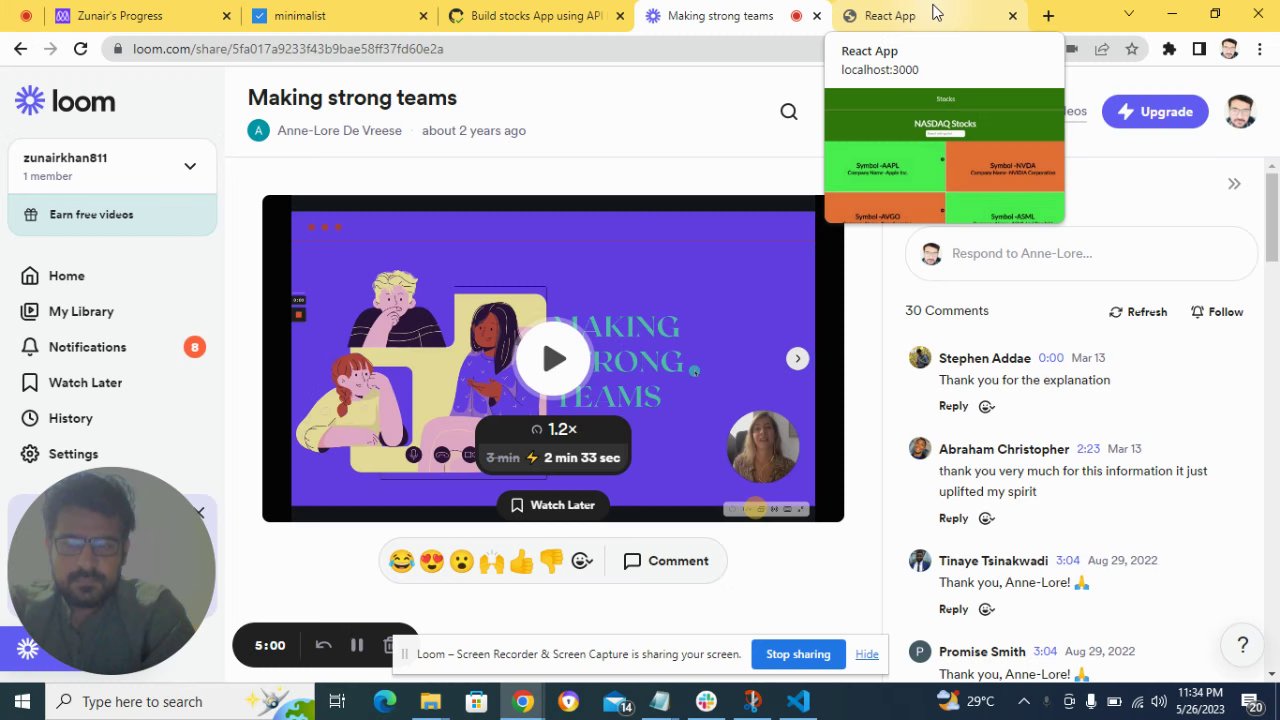Jump to 2:23 timestamp in Abraham's comment

point(1088,449)
